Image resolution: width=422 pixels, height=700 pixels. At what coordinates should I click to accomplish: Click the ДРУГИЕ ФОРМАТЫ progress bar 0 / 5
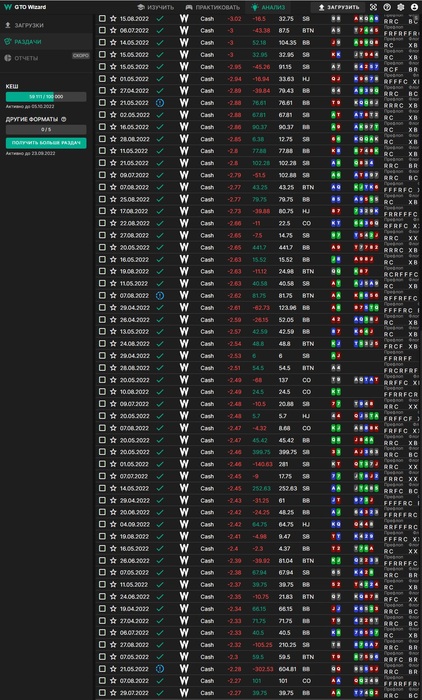pos(46,129)
